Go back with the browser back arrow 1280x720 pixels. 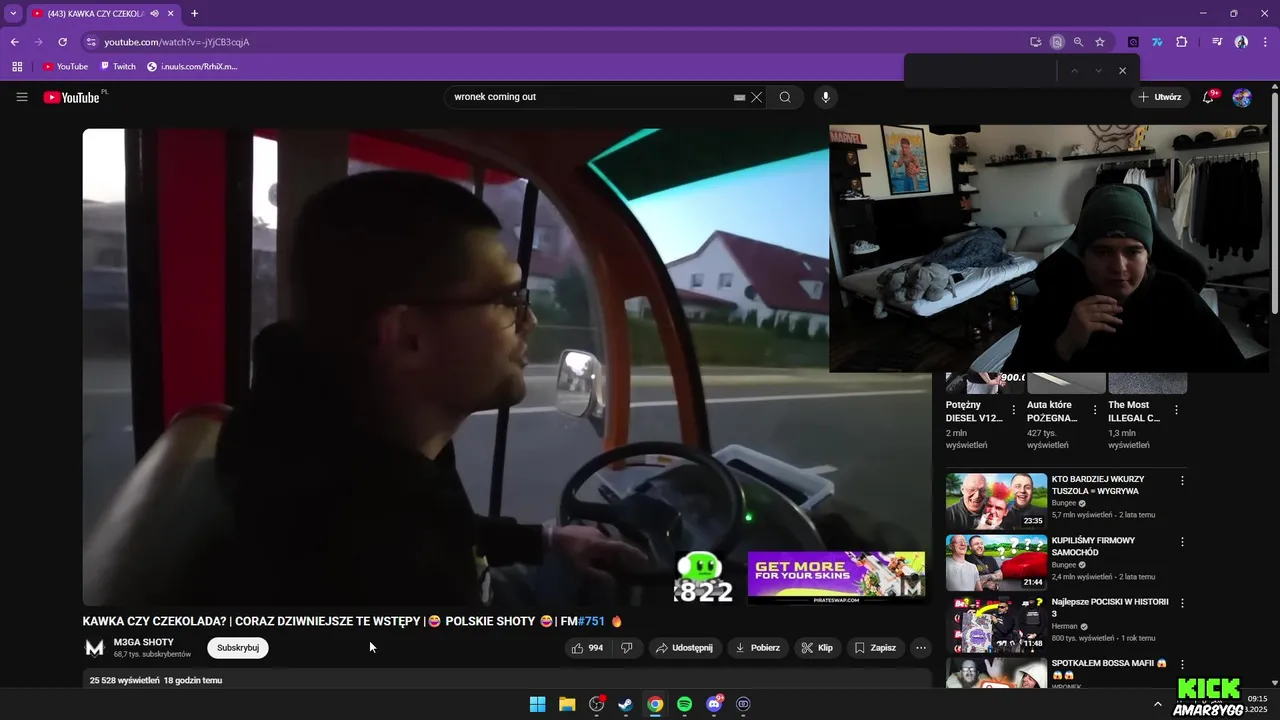click(x=14, y=42)
